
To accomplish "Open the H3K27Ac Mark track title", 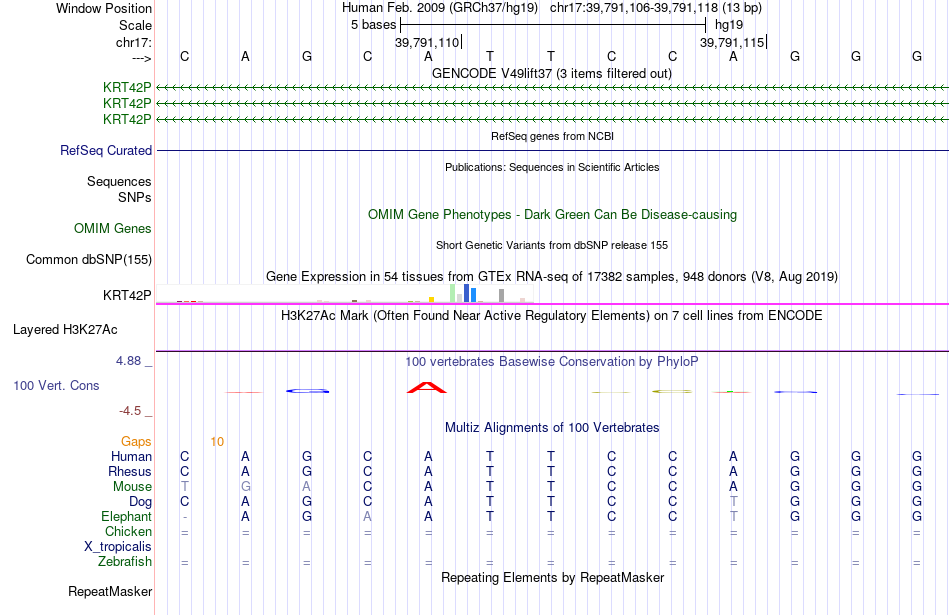I will point(552,316).
